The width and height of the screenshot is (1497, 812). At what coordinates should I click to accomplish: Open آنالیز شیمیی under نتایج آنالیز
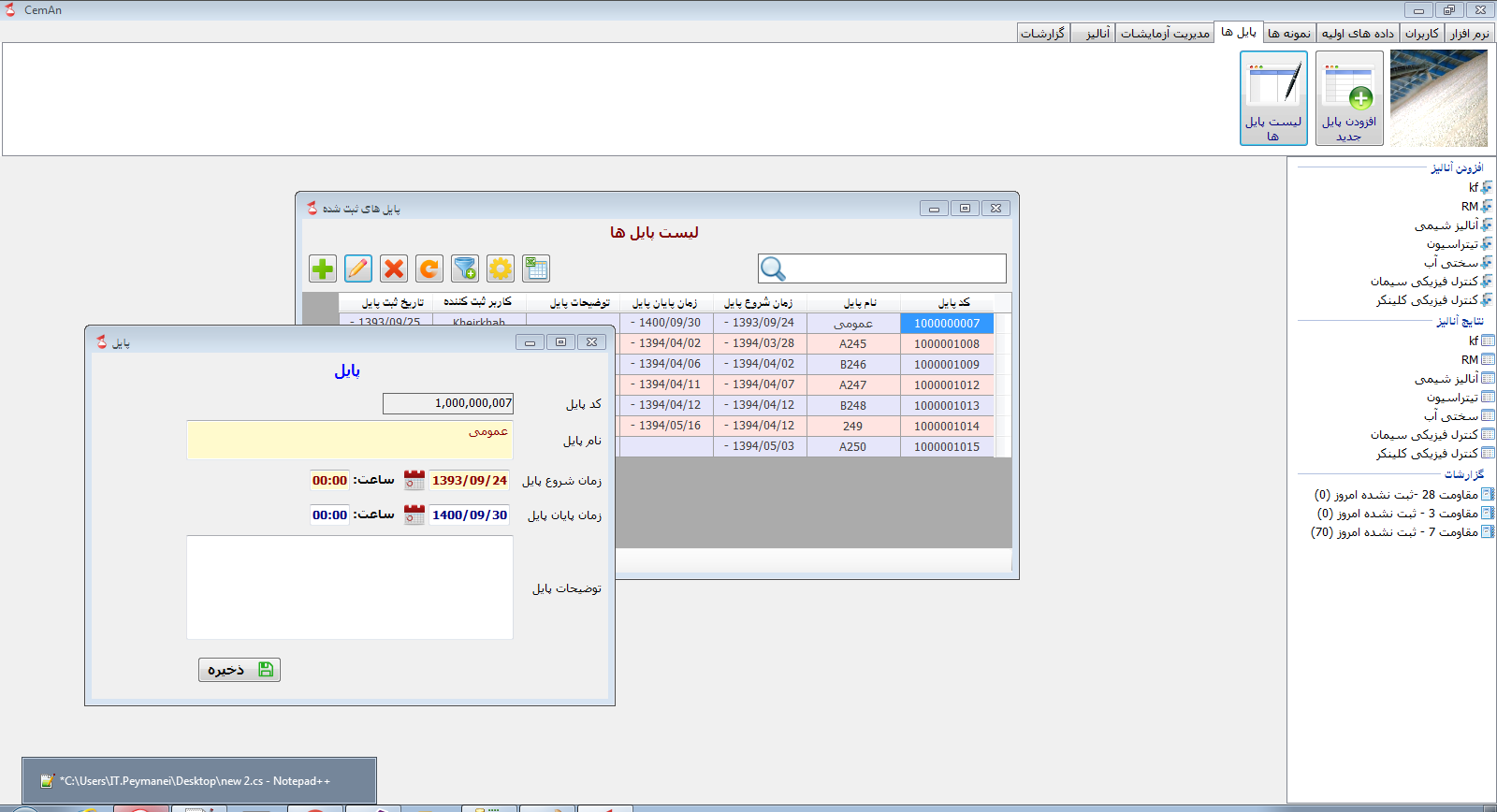click(1455, 379)
